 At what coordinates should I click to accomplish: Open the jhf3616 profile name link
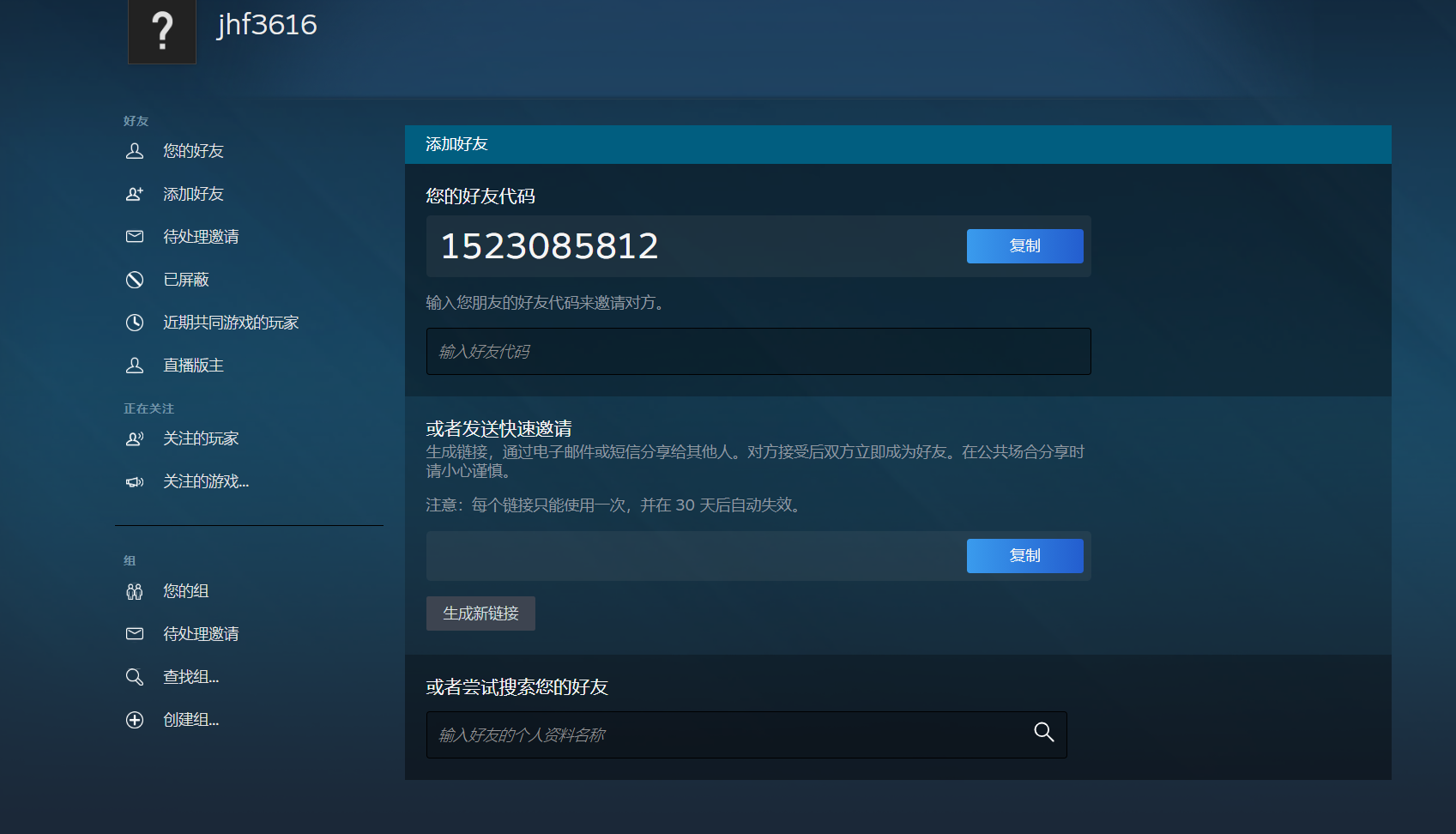pyautogui.click(x=267, y=25)
